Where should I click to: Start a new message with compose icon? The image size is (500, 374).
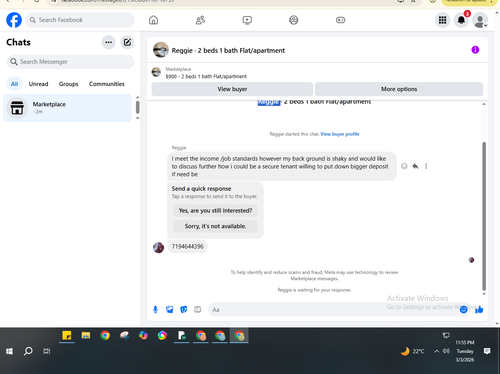[127, 42]
